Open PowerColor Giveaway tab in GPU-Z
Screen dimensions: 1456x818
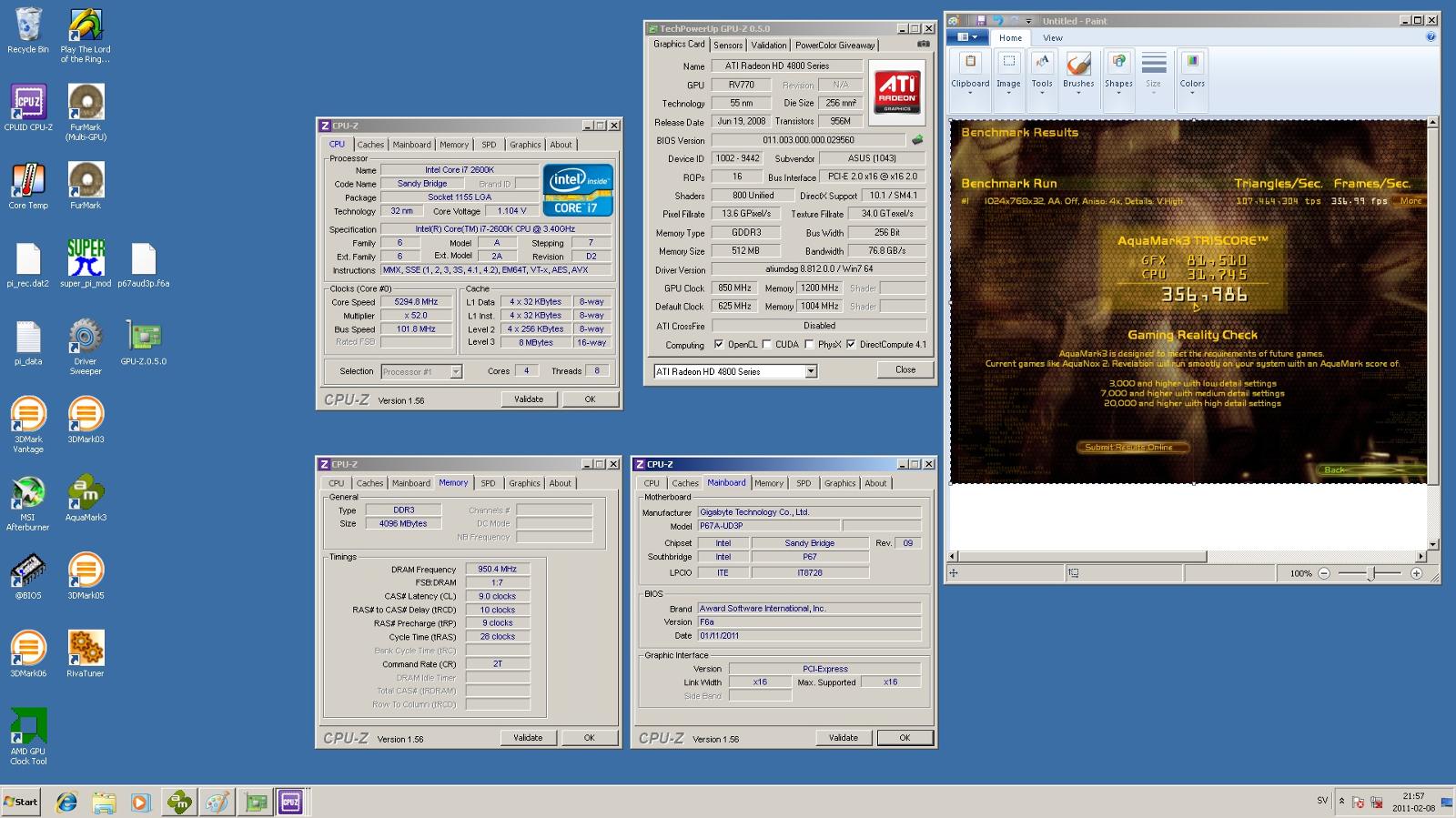coord(834,45)
